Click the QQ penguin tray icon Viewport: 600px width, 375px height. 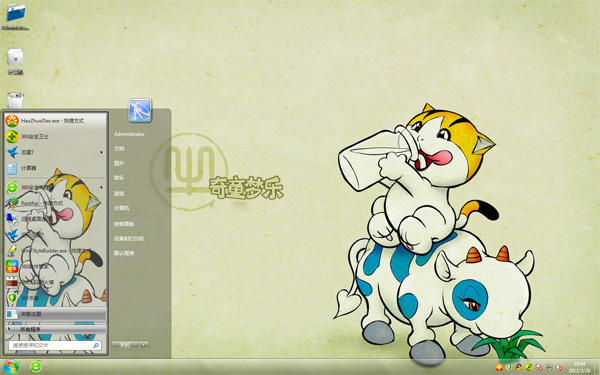coord(519,367)
